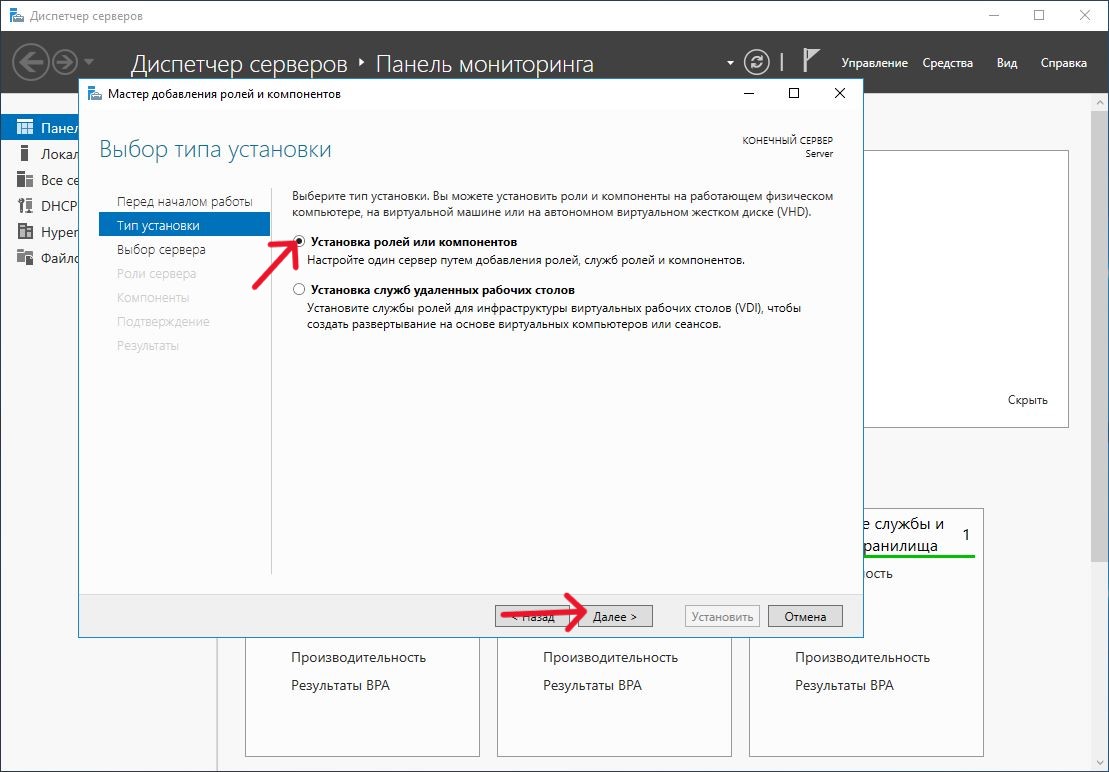1109x772 pixels.
Task: Expand the navigation history dropdown arrow
Action: 89,62
